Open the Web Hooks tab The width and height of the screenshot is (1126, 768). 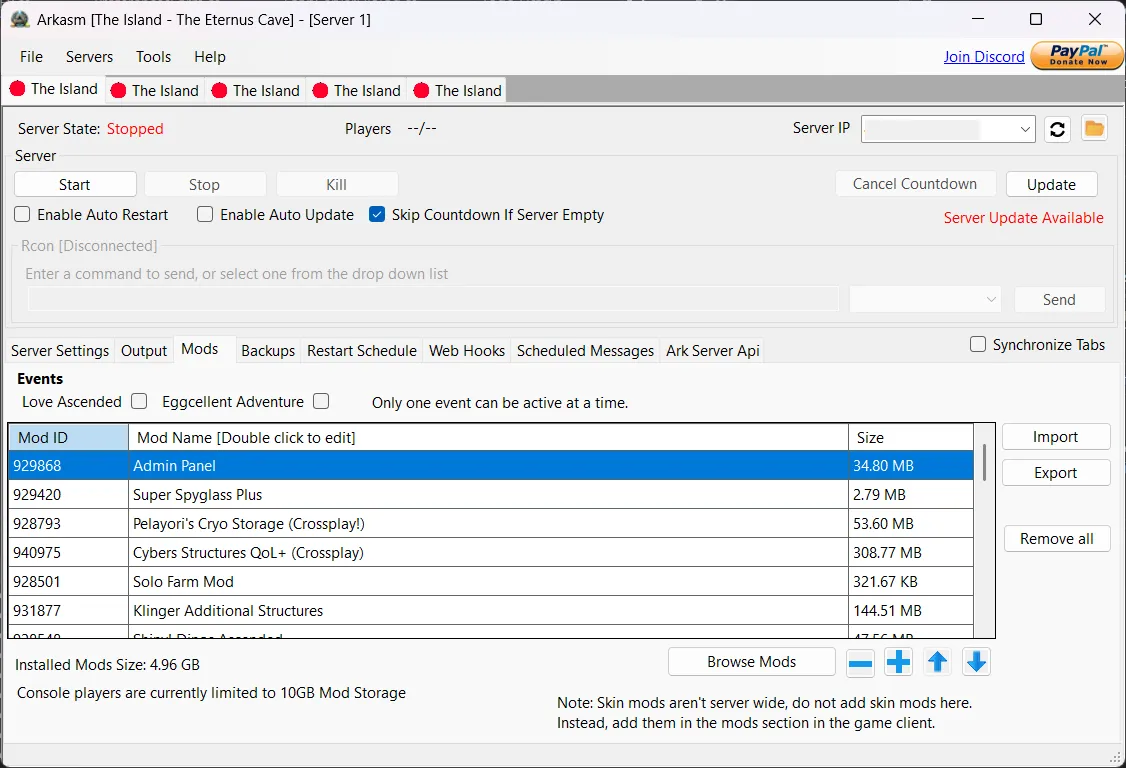[x=467, y=351]
